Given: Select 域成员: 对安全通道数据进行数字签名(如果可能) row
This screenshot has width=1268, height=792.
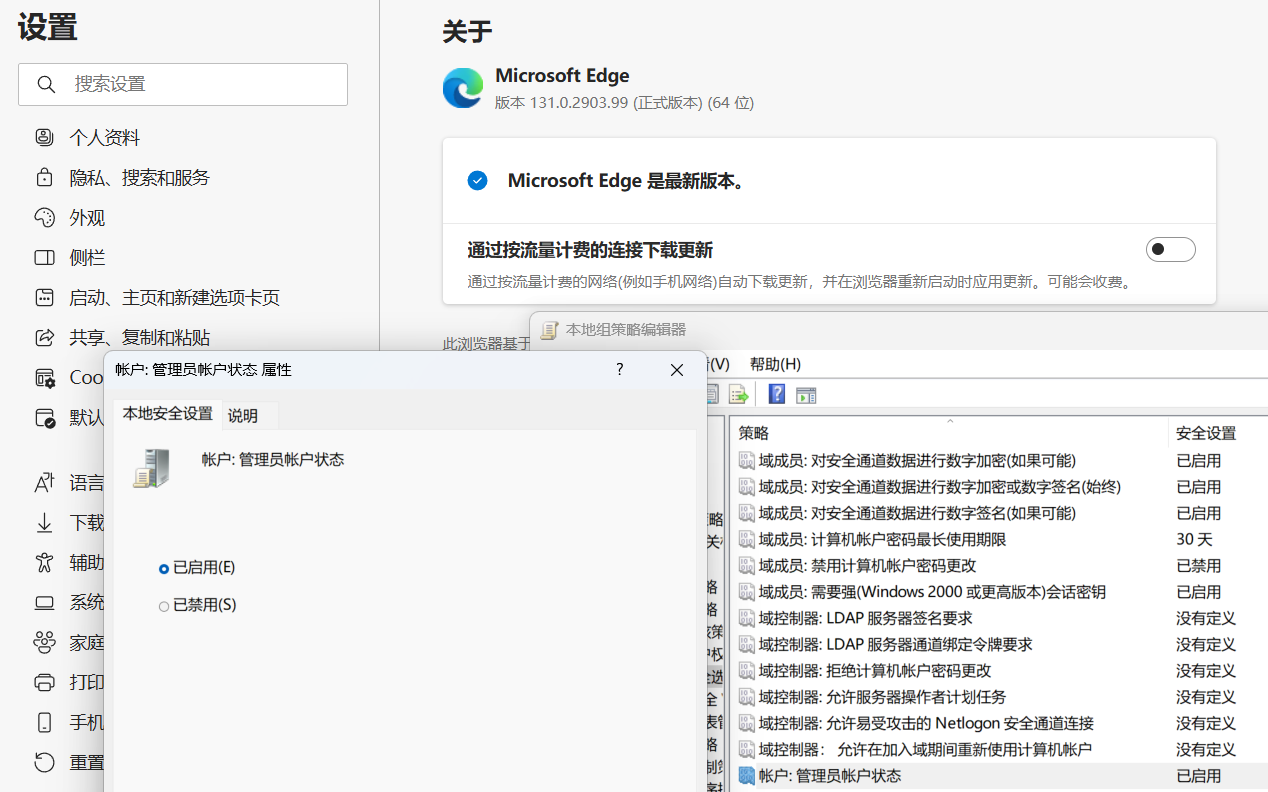Looking at the screenshot, I should pos(999,513).
